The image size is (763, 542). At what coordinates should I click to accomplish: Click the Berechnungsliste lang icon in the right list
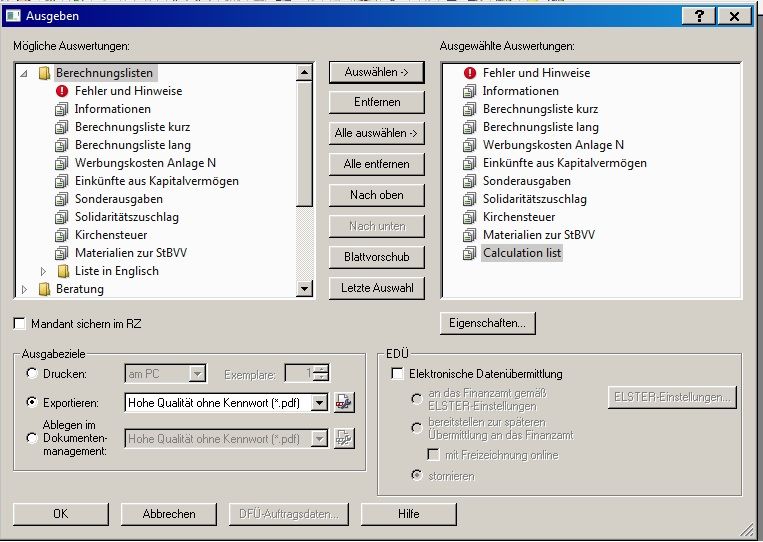click(x=469, y=127)
